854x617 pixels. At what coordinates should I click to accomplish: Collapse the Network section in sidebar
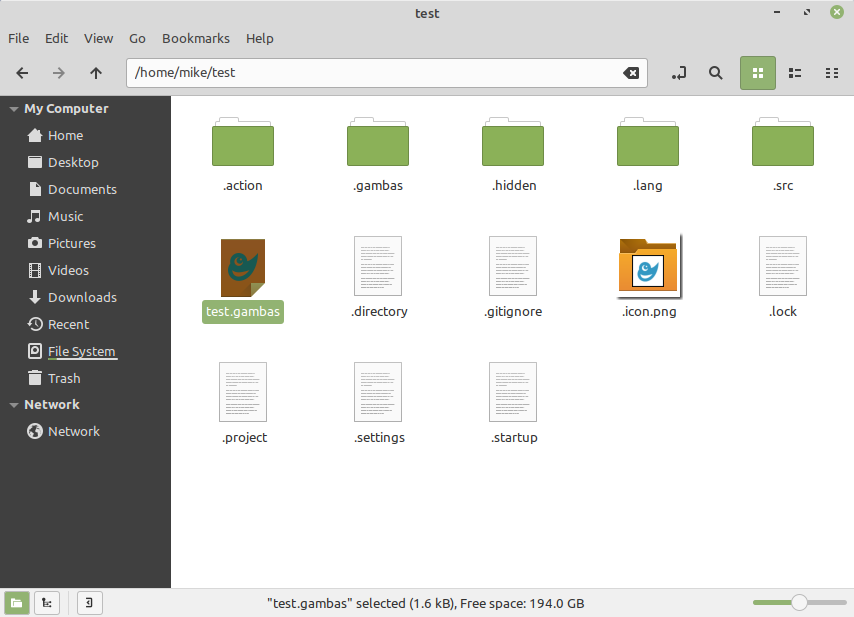click(x=14, y=405)
